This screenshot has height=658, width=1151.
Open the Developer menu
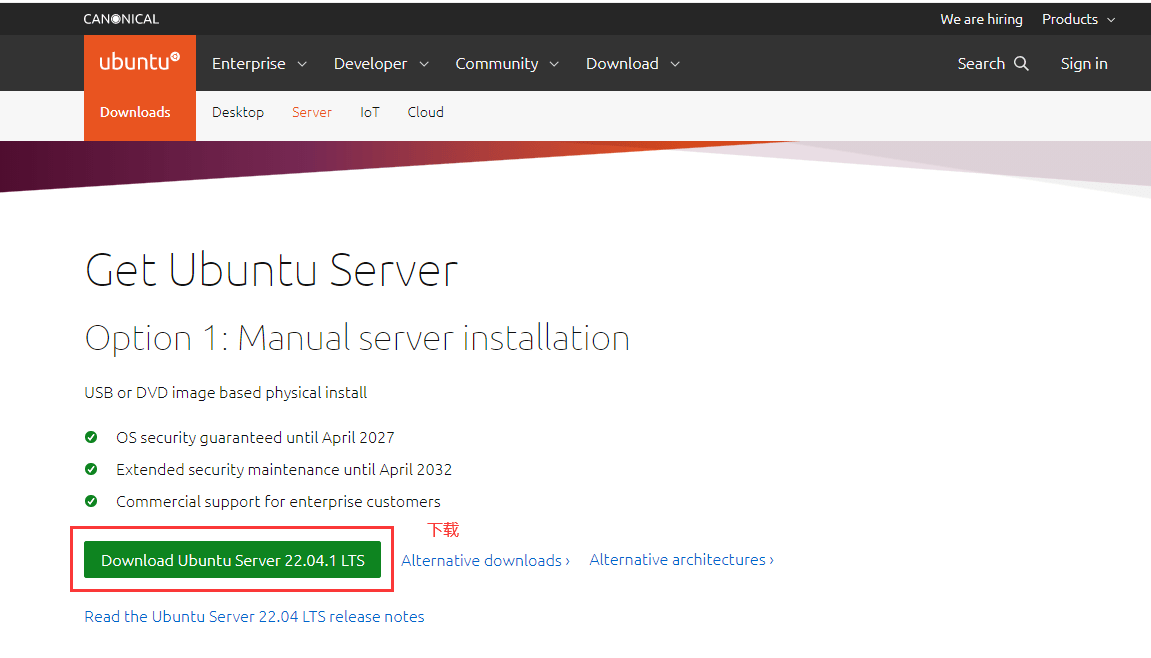point(370,64)
